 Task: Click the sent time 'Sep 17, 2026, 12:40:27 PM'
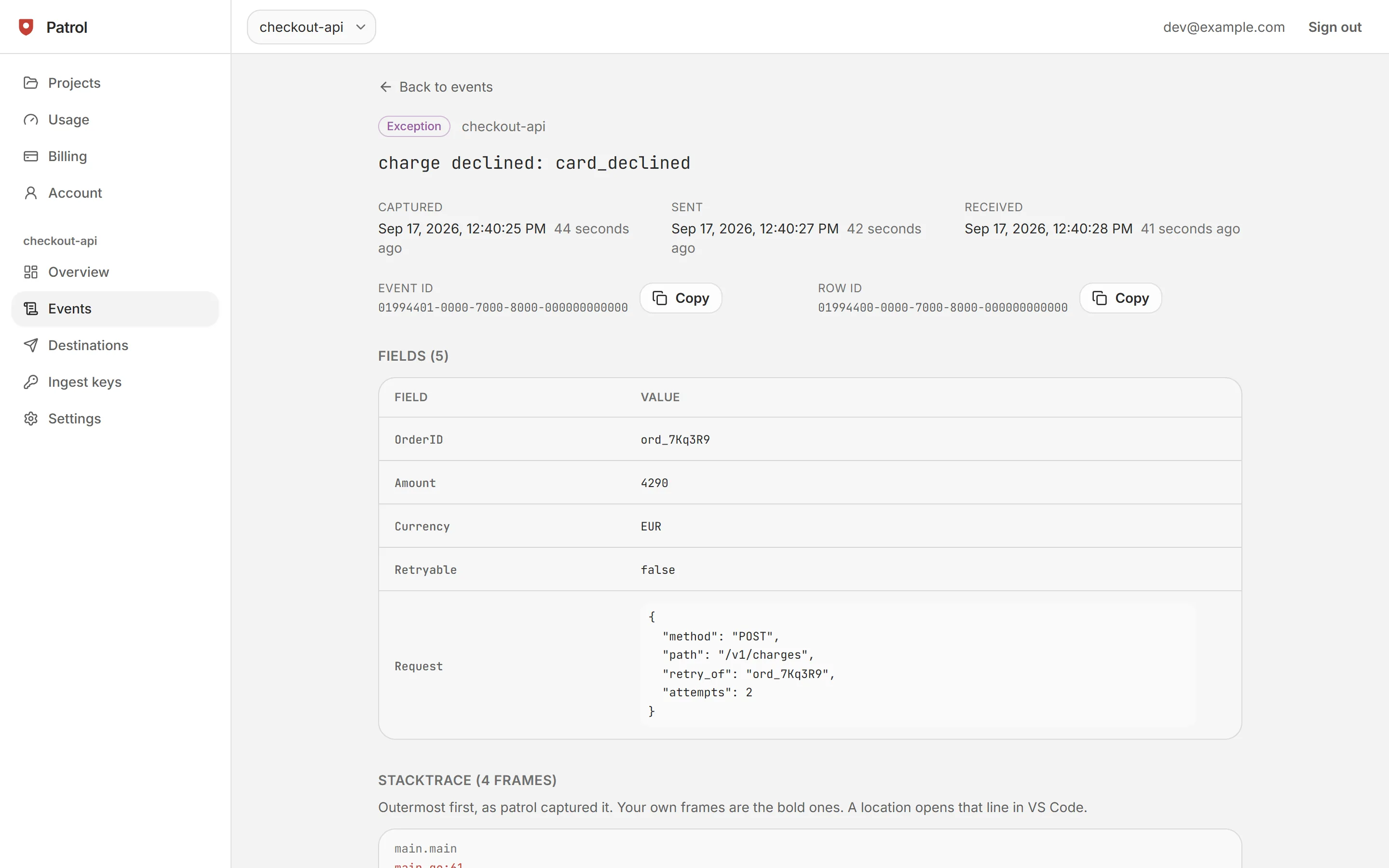pos(755,229)
